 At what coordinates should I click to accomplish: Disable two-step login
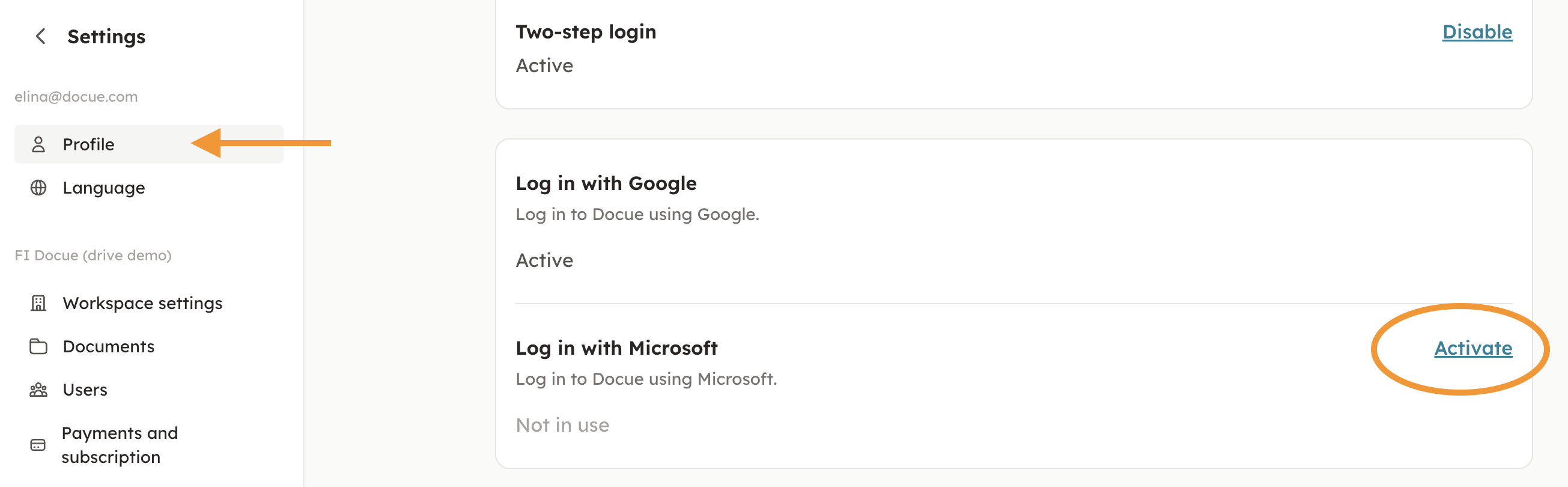click(x=1477, y=32)
